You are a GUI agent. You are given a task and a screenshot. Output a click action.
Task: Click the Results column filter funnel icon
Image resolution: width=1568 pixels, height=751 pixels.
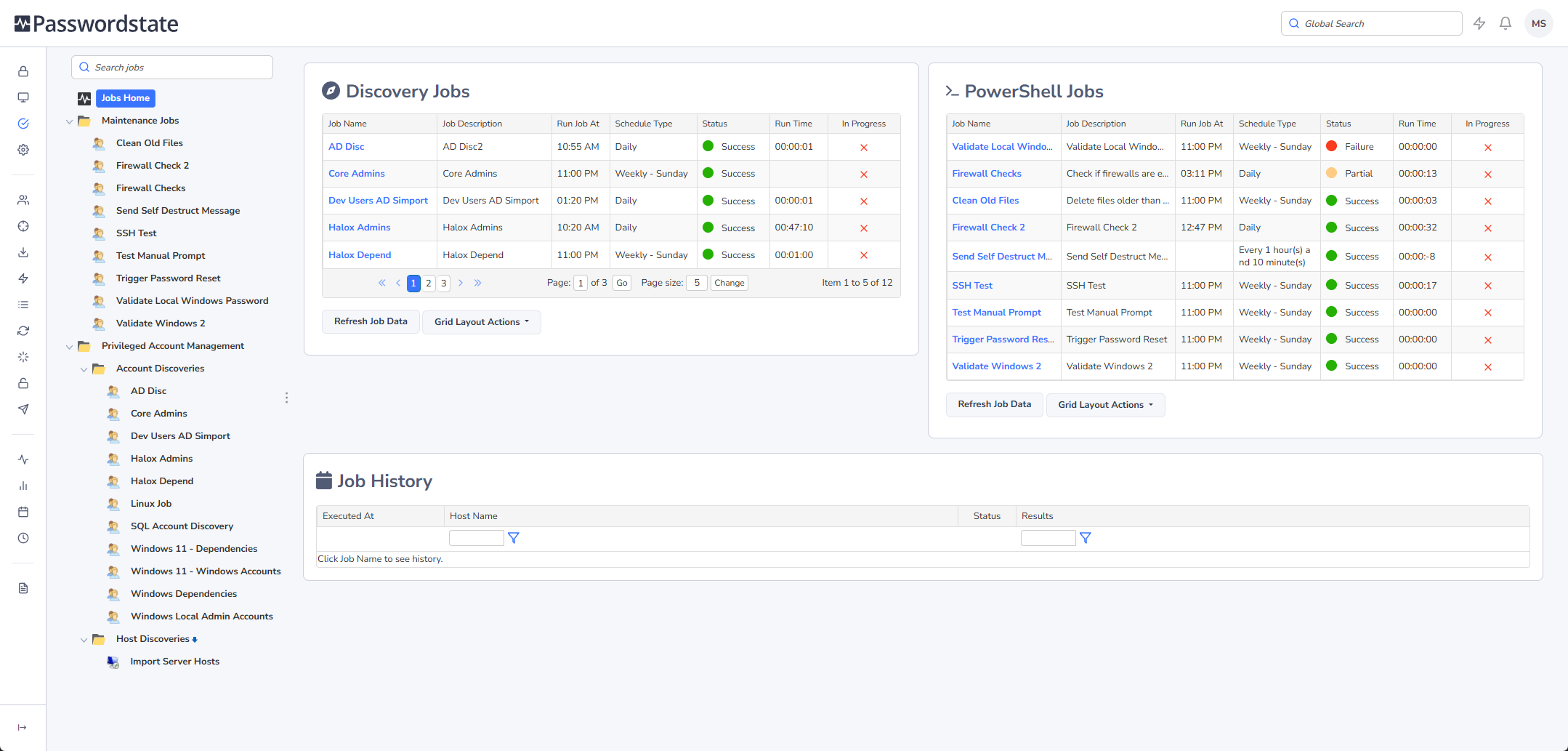pyautogui.click(x=1086, y=538)
